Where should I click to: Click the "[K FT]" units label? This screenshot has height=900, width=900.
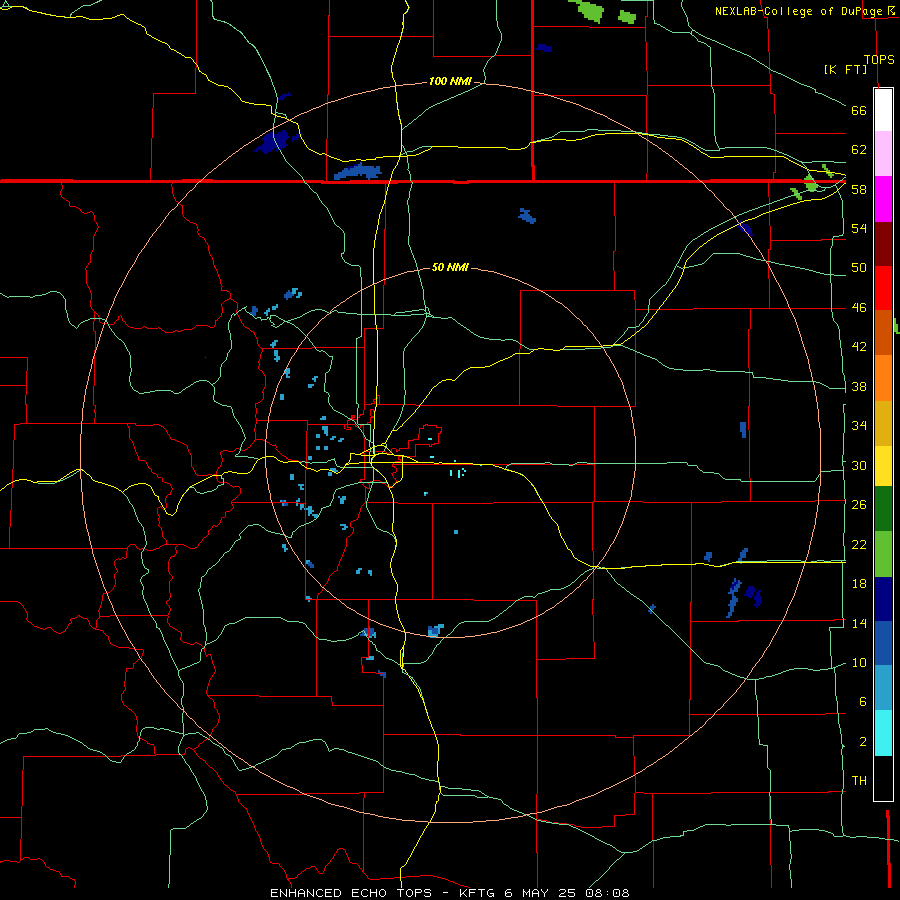[845, 69]
